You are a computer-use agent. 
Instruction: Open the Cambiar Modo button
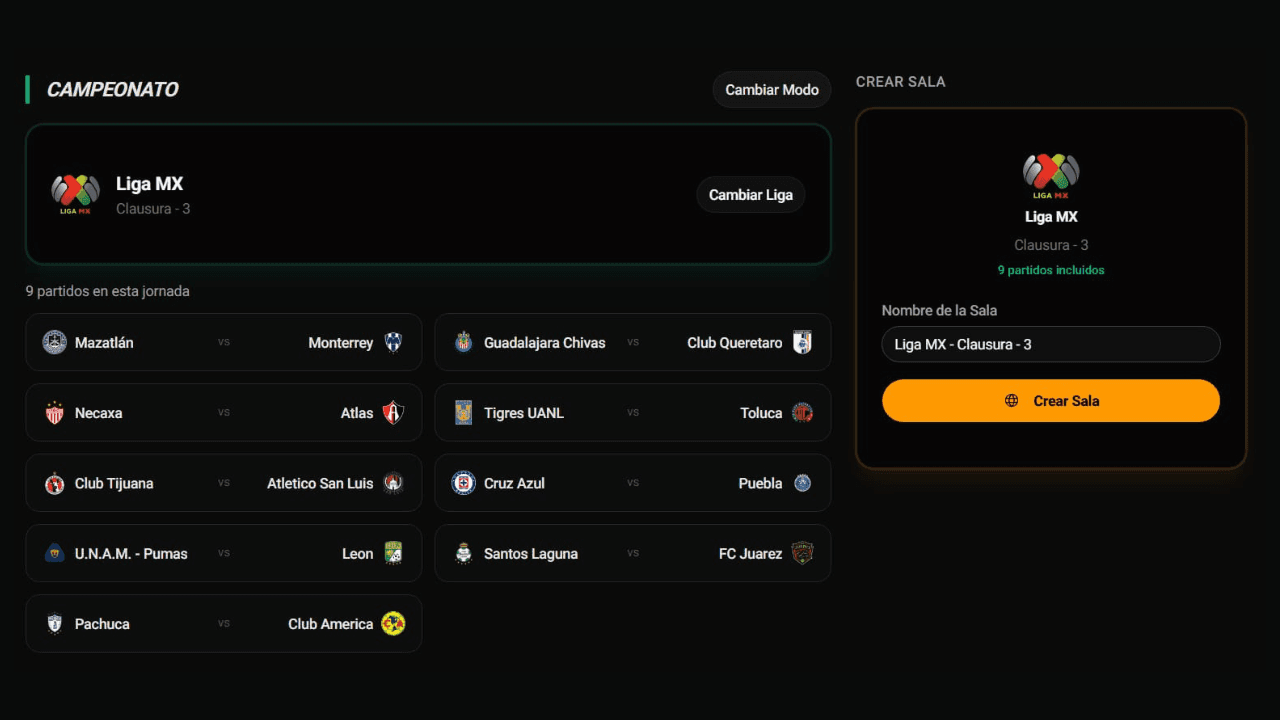click(x=772, y=90)
